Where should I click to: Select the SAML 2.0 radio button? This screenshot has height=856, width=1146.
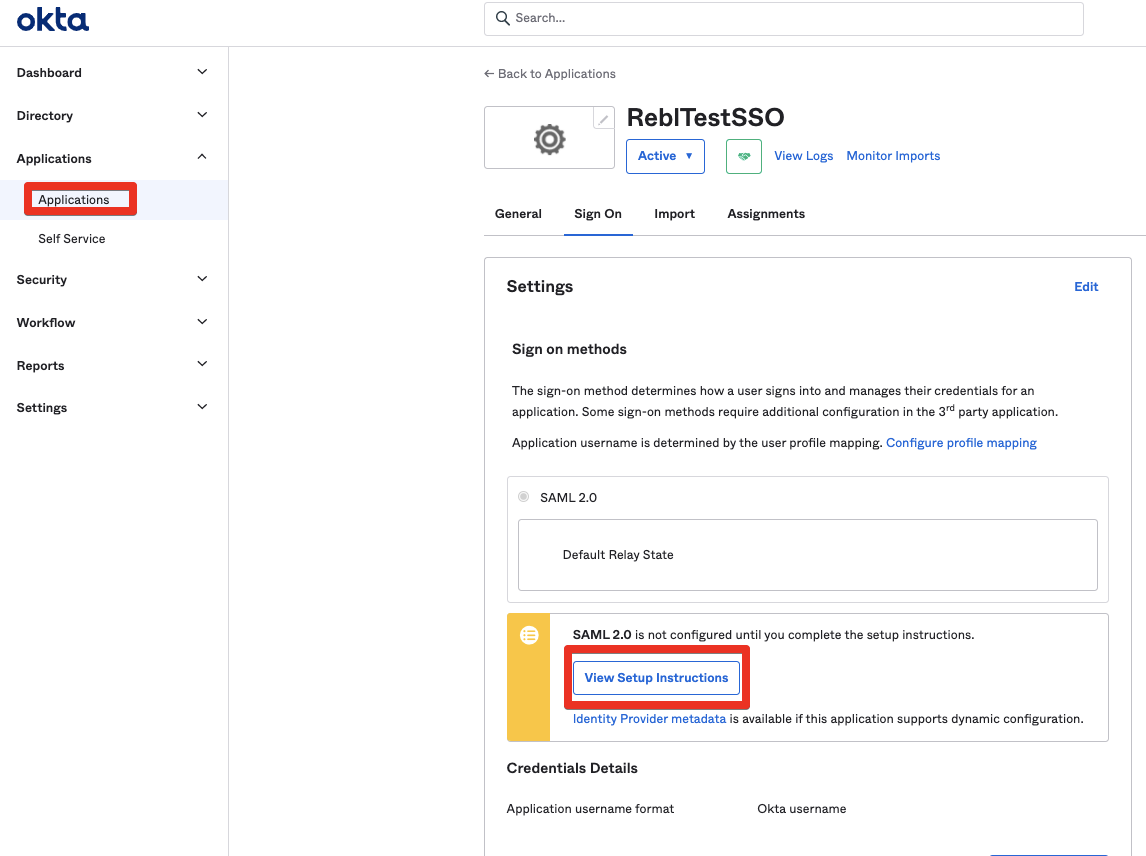coord(524,497)
